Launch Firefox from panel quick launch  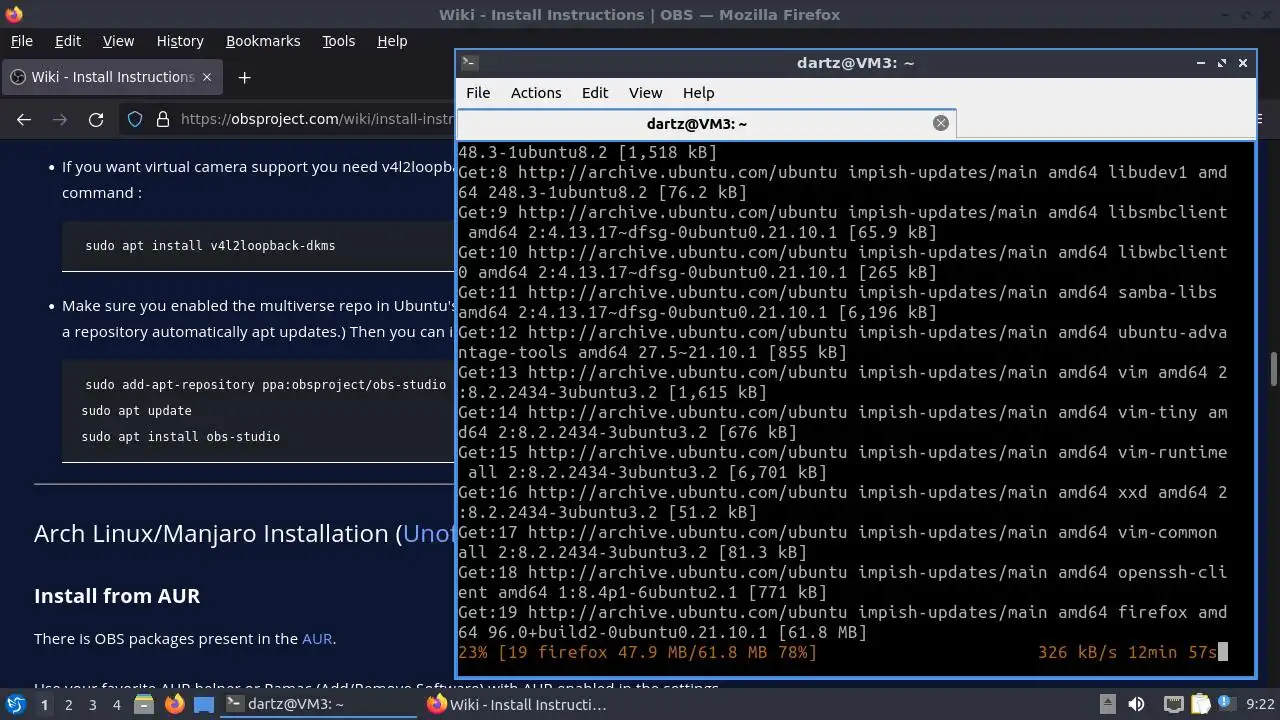pyautogui.click(x=174, y=704)
